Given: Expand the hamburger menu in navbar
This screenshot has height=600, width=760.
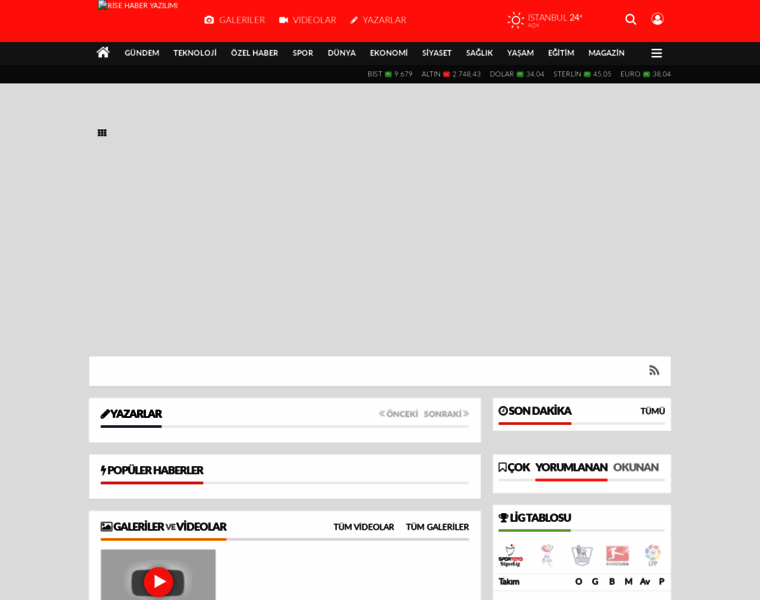Looking at the screenshot, I should tap(656, 53).
